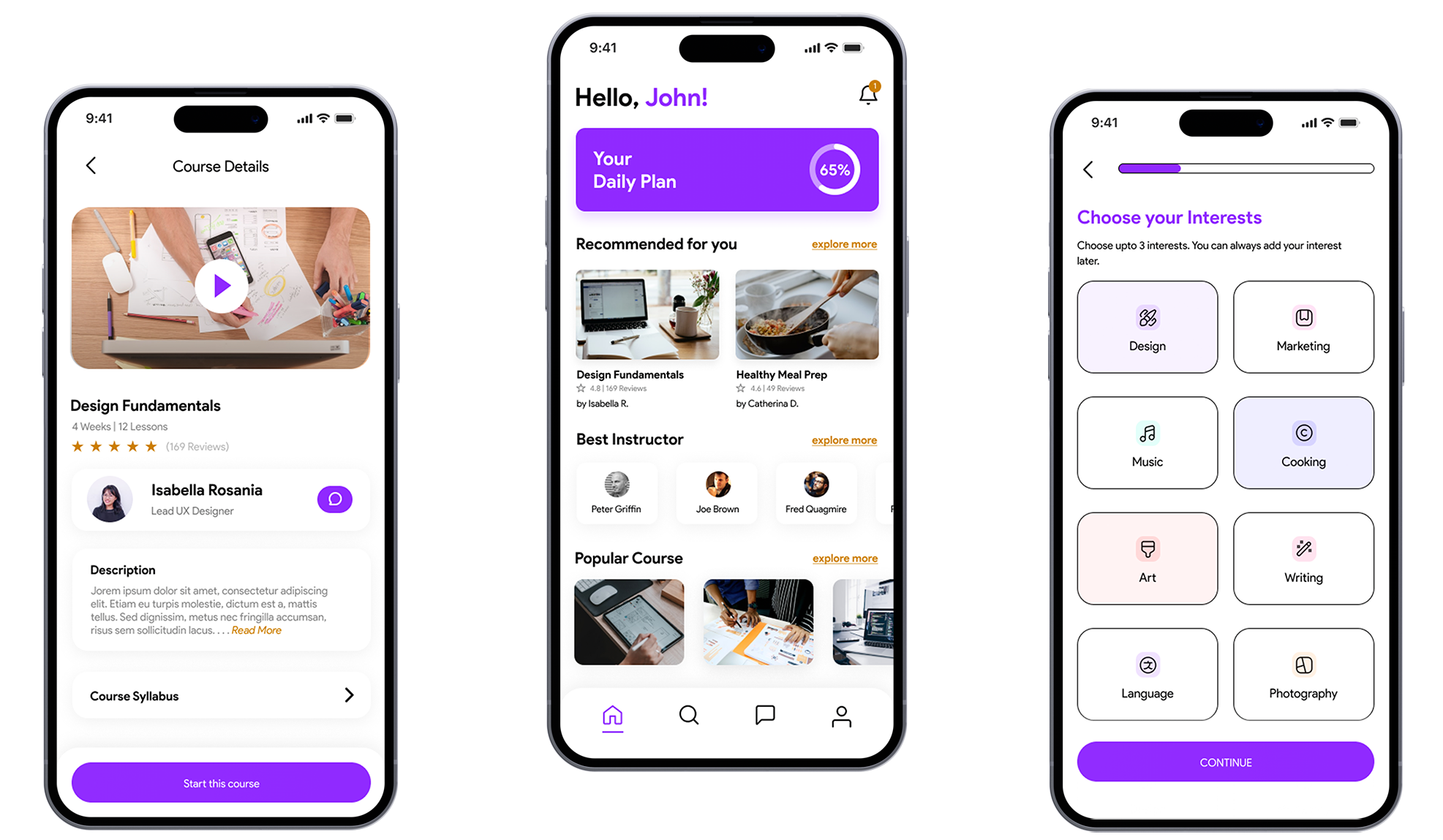Select the Marketing interest toggle
This screenshot has height=840, width=1443.
point(1303,328)
